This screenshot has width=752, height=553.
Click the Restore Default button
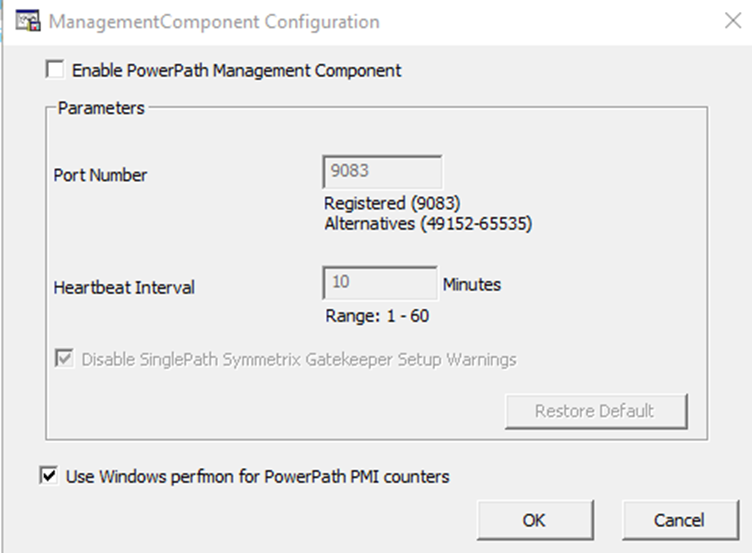596,411
